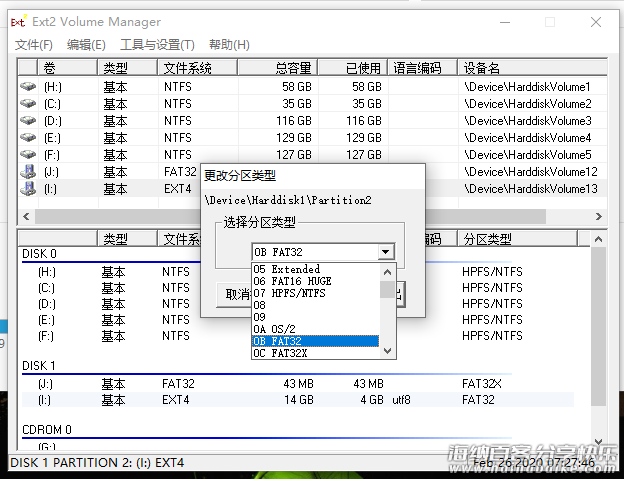Click the dropdown list scroll-down arrow
The image size is (624, 479).
[387, 350]
